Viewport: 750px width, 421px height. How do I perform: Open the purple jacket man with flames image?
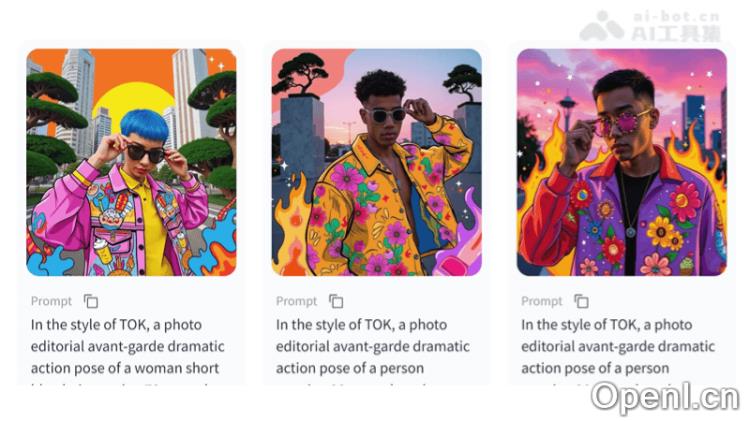[x=622, y=162]
